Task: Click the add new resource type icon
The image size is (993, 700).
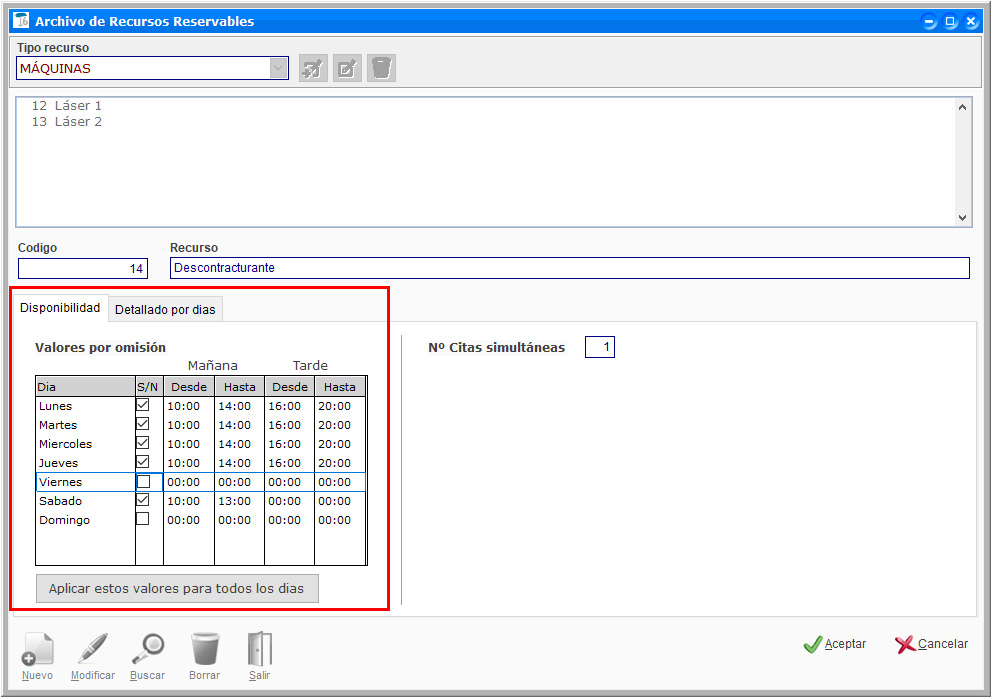Action: [313, 68]
